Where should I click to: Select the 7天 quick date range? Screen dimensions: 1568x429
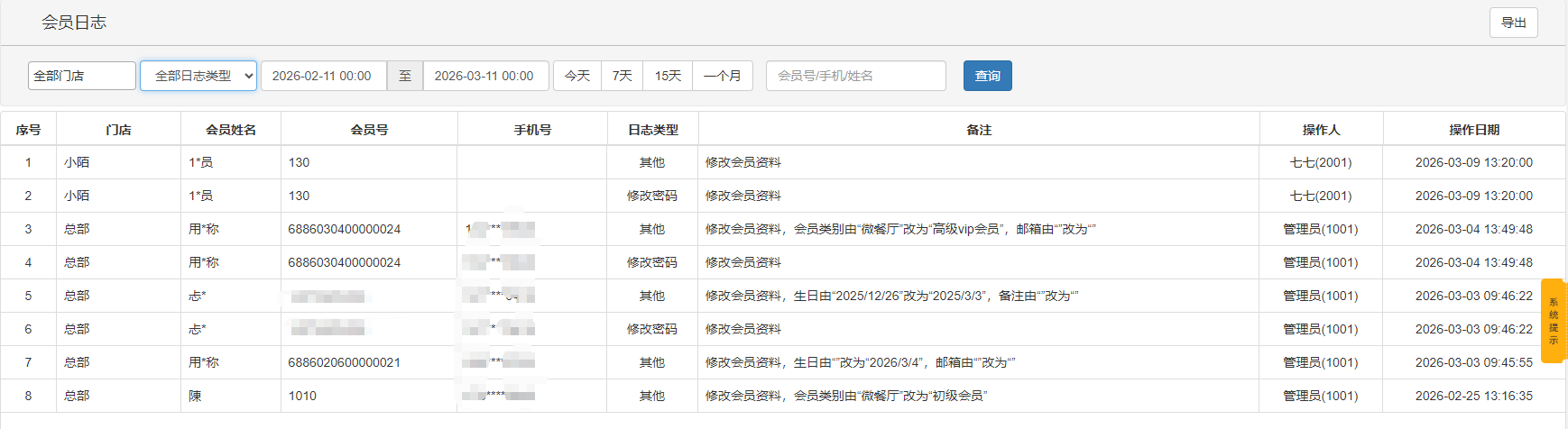click(623, 76)
